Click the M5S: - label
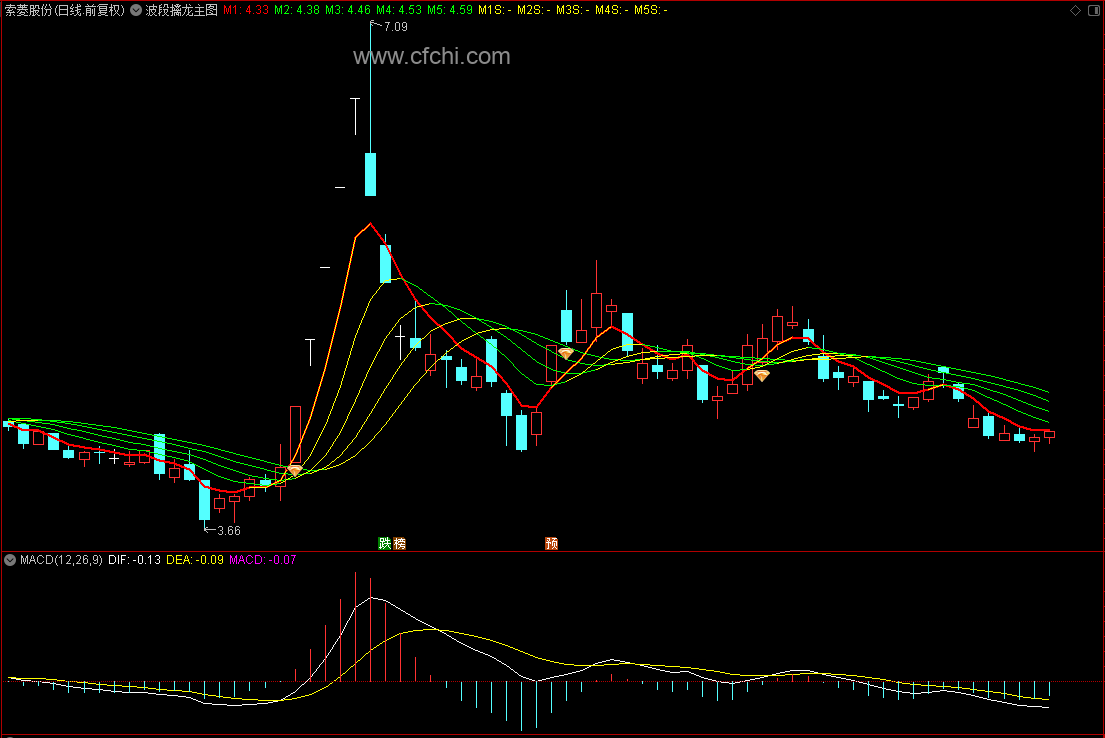 pyautogui.click(x=651, y=10)
